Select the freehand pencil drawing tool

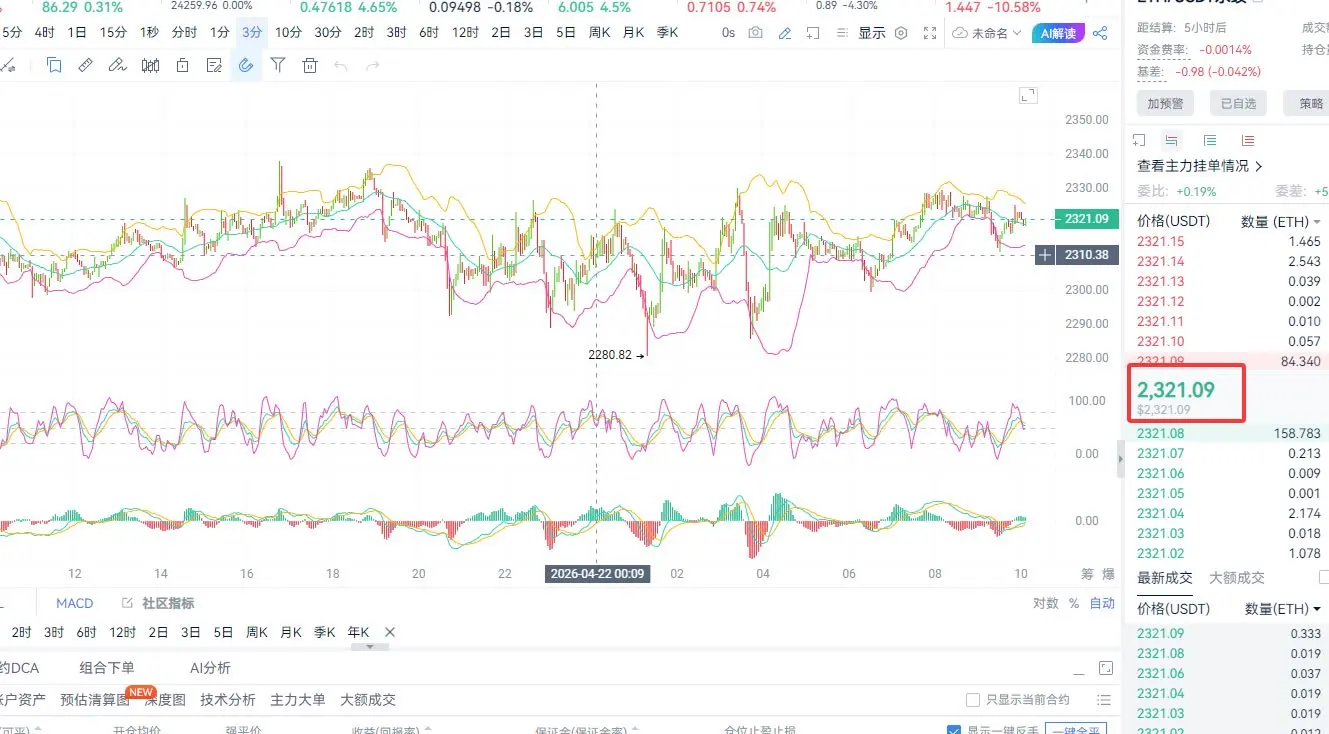117,66
